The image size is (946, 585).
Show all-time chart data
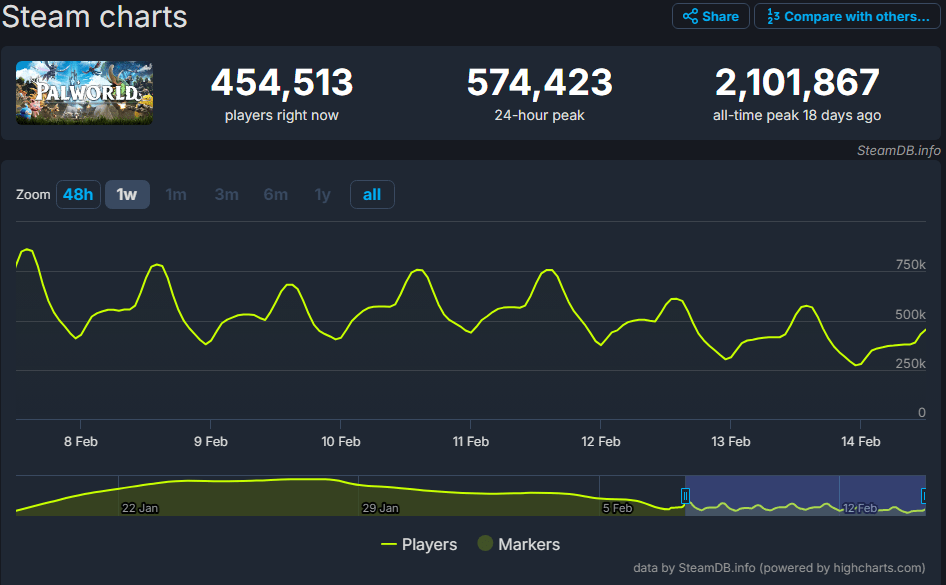coord(372,195)
